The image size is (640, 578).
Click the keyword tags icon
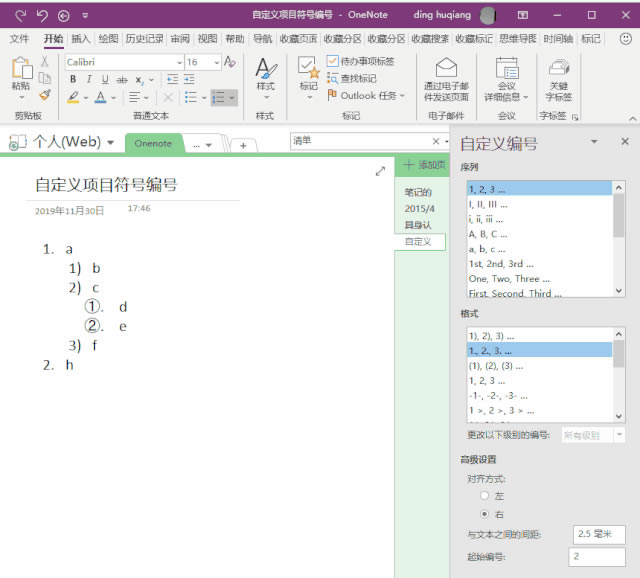click(559, 68)
